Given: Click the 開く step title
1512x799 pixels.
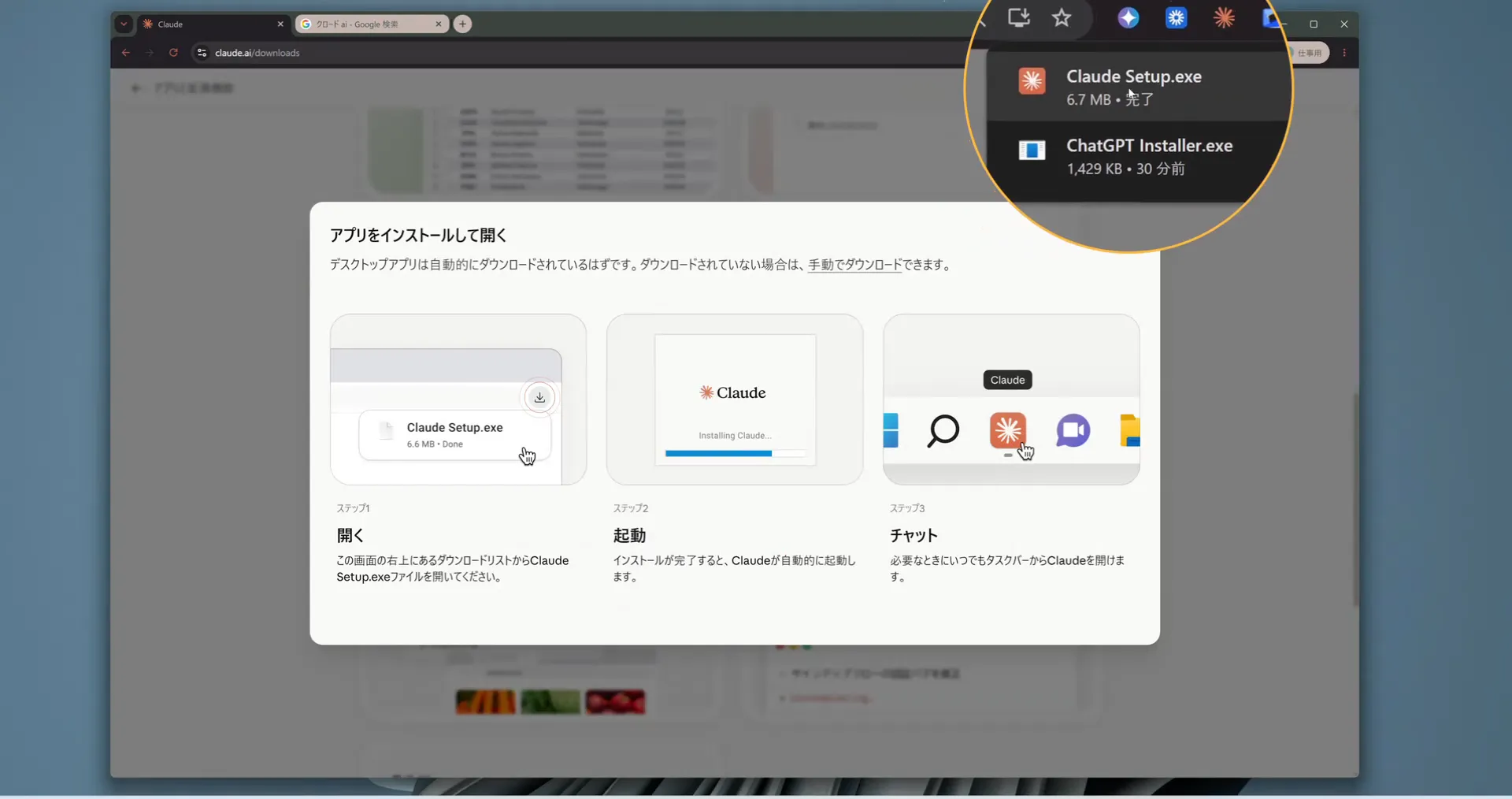Looking at the screenshot, I should [350, 535].
